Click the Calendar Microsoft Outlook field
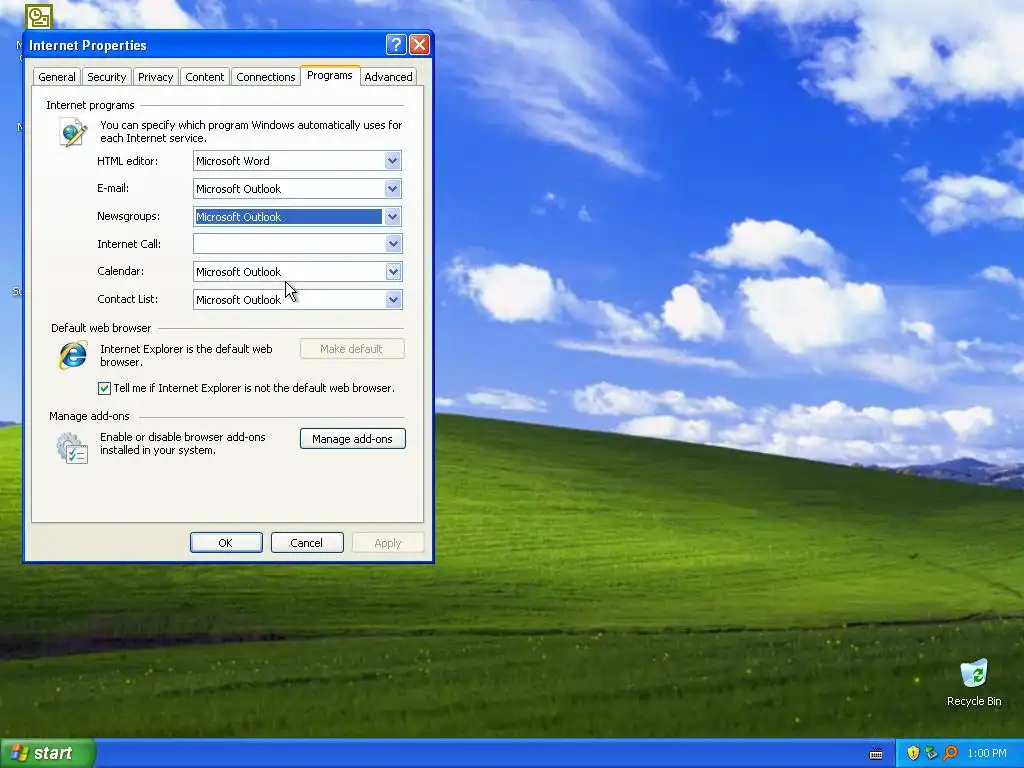This screenshot has height=768, width=1024. pyautogui.click(x=297, y=272)
